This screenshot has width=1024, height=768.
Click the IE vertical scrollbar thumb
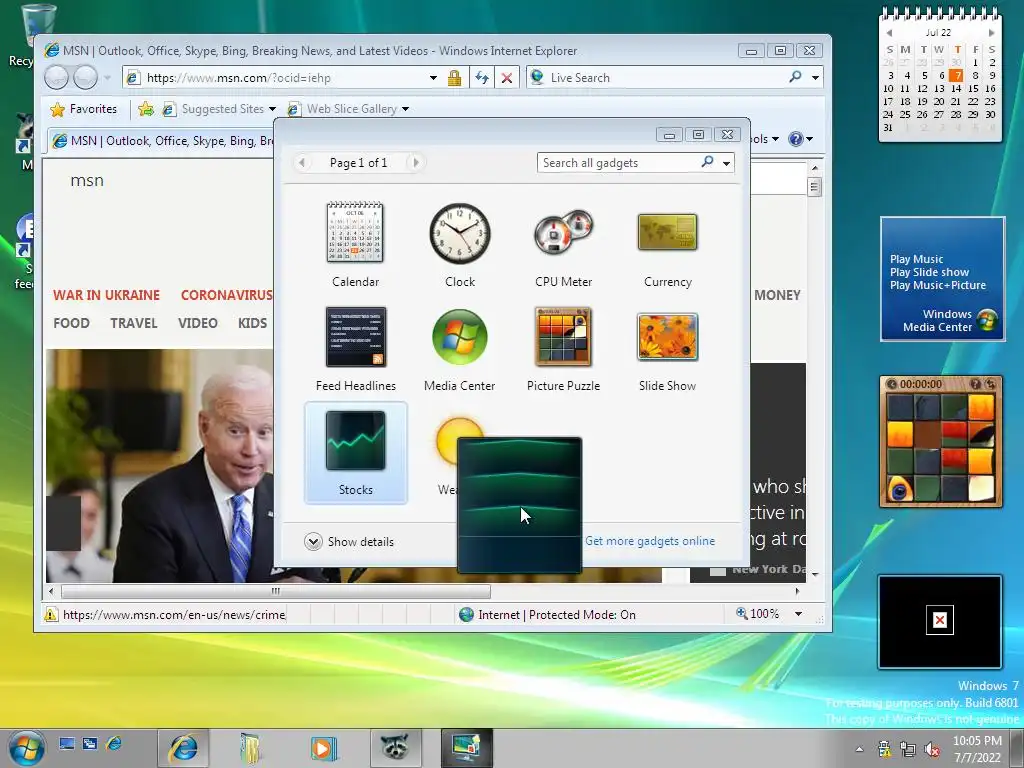tap(814, 187)
